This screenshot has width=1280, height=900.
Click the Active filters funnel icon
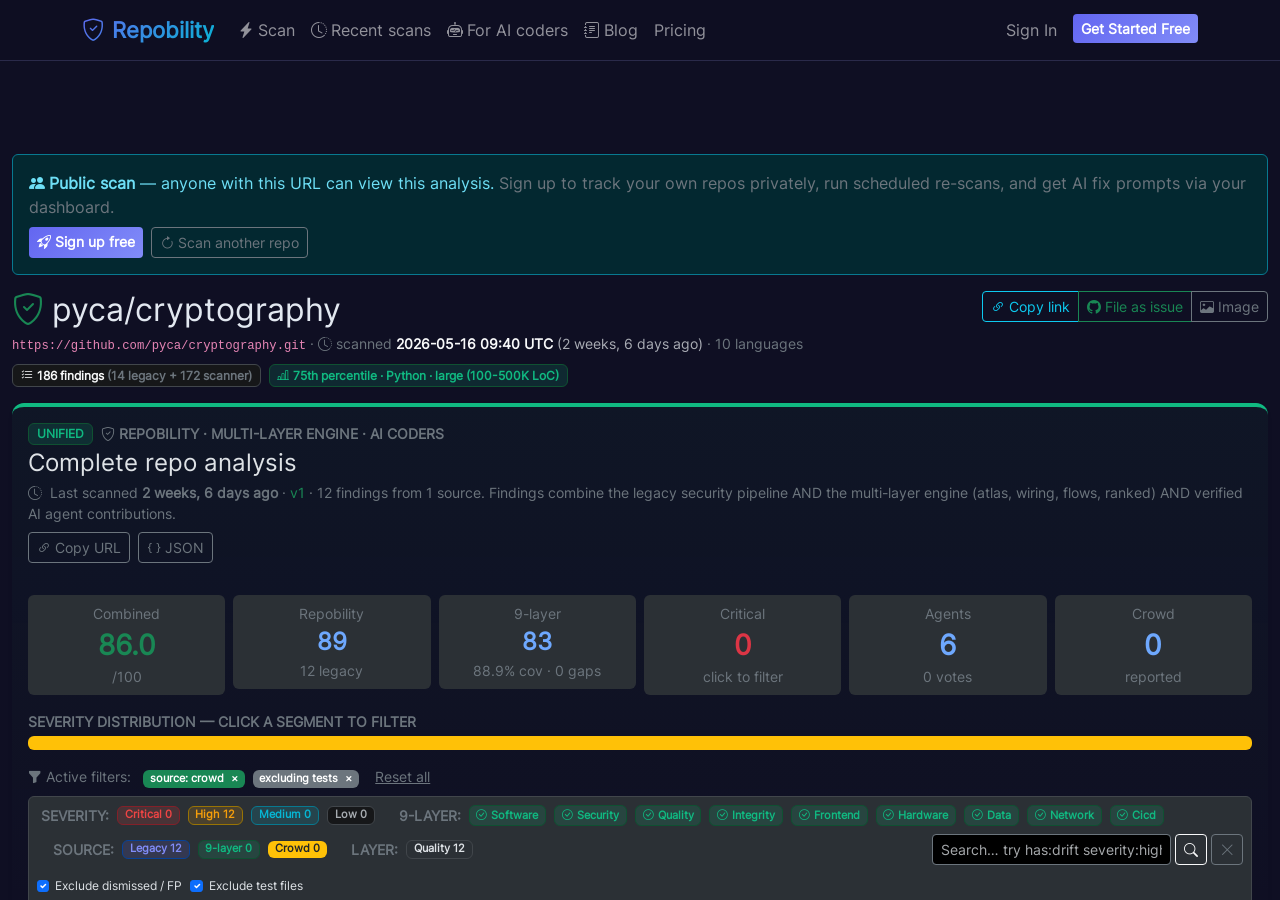pyautogui.click(x=35, y=777)
